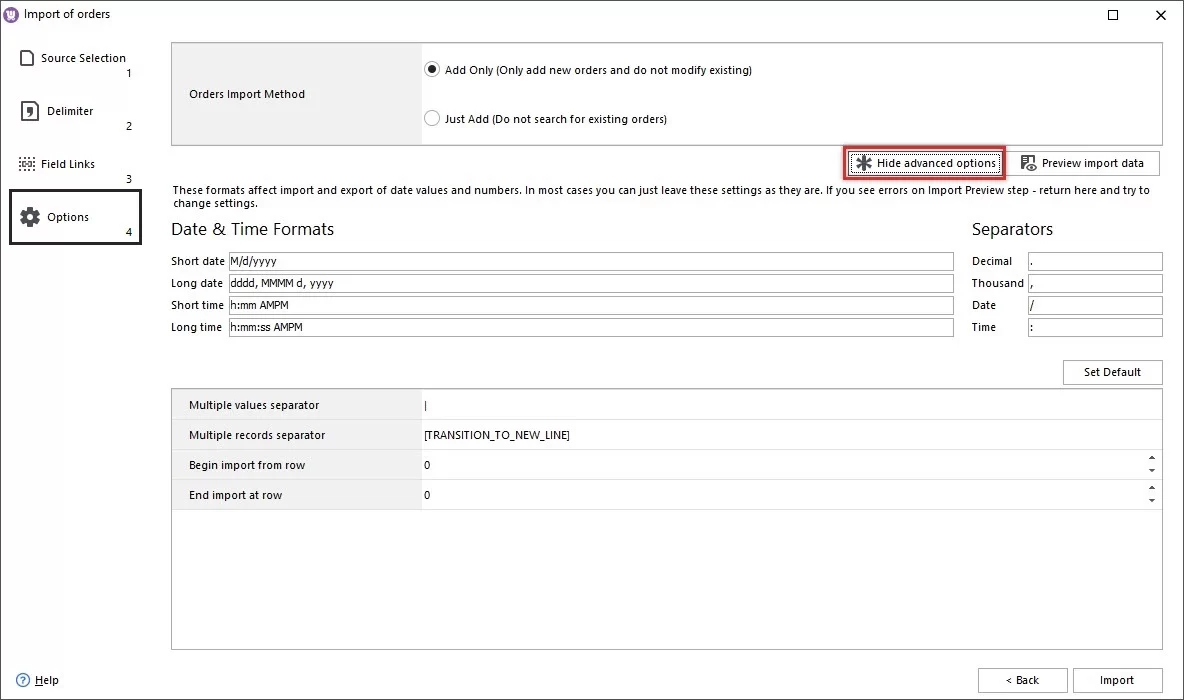Click the Help question mark icon
Screen dimensions: 1184x700
click(23, 680)
